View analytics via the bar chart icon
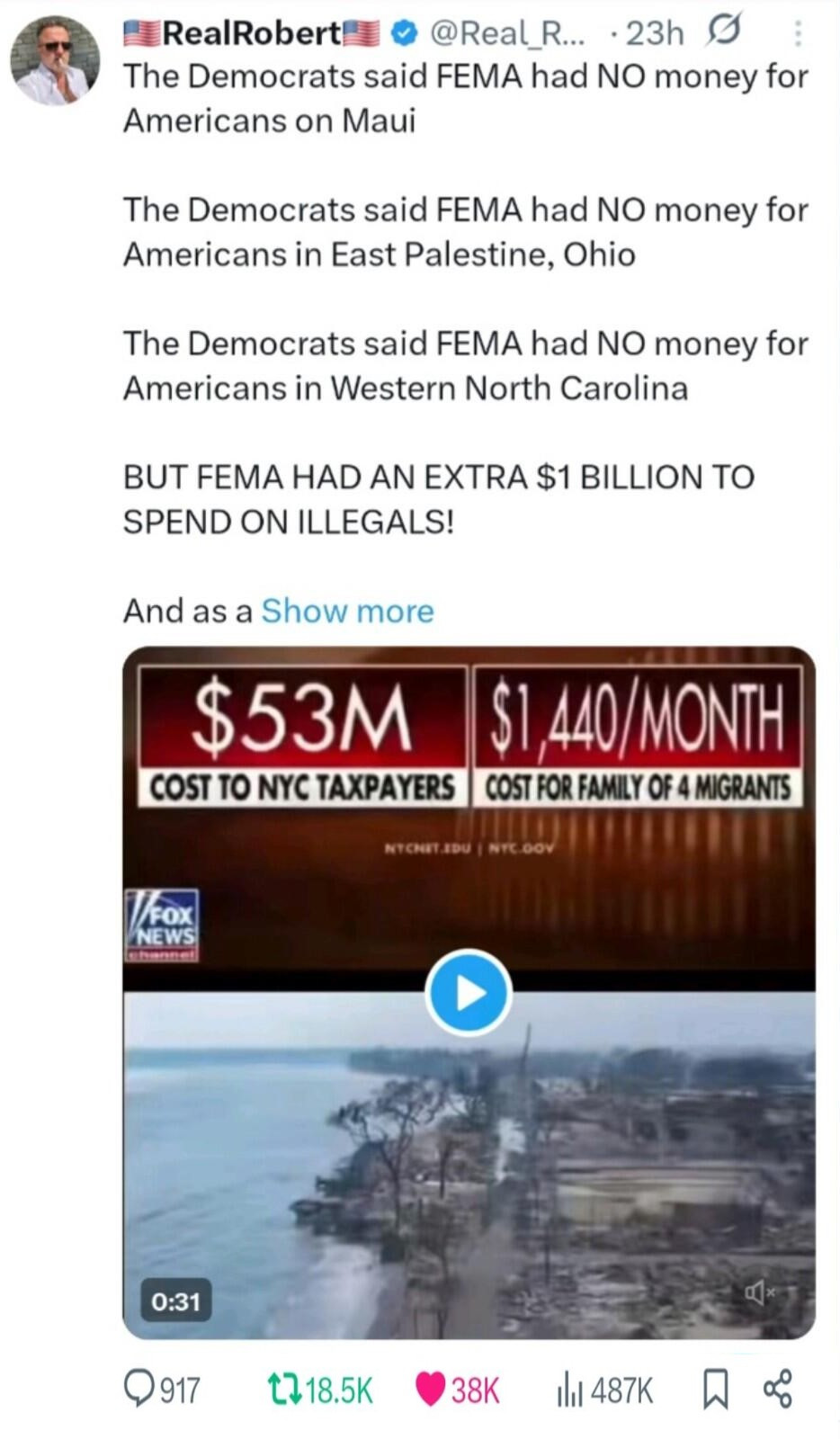 coord(570,1390)
